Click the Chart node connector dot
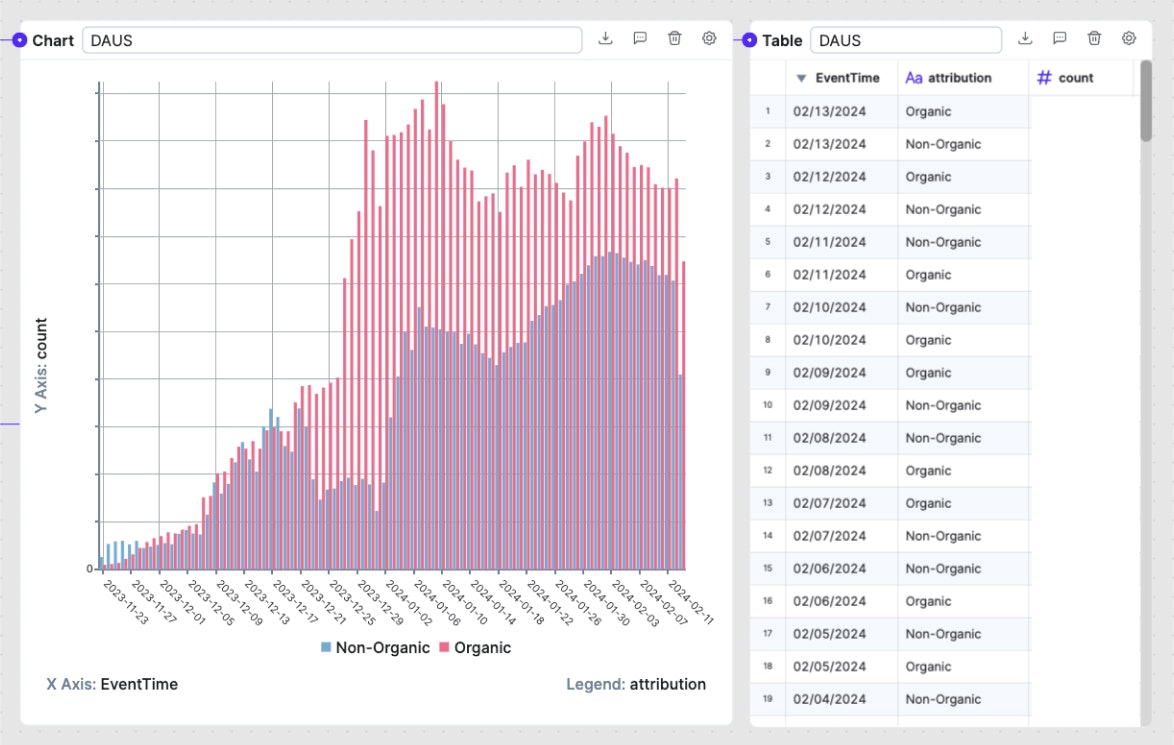 20,40
